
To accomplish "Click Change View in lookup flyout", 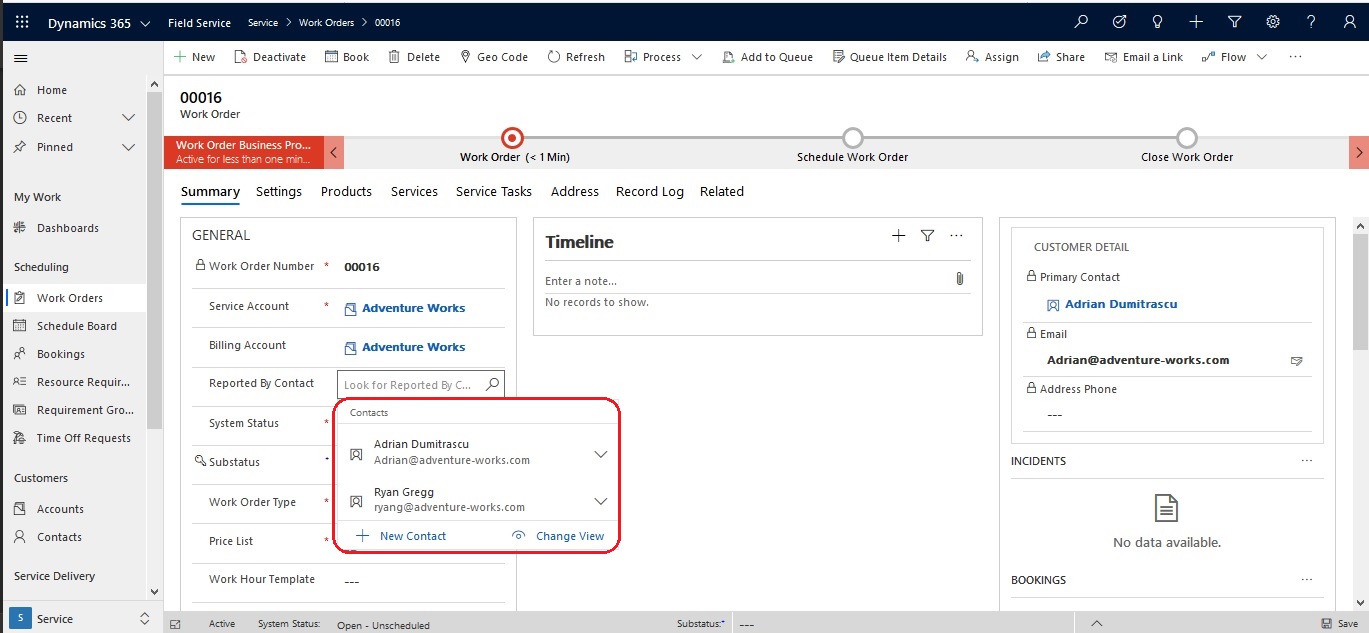I will pyautogui.click(x=558, y=536).
